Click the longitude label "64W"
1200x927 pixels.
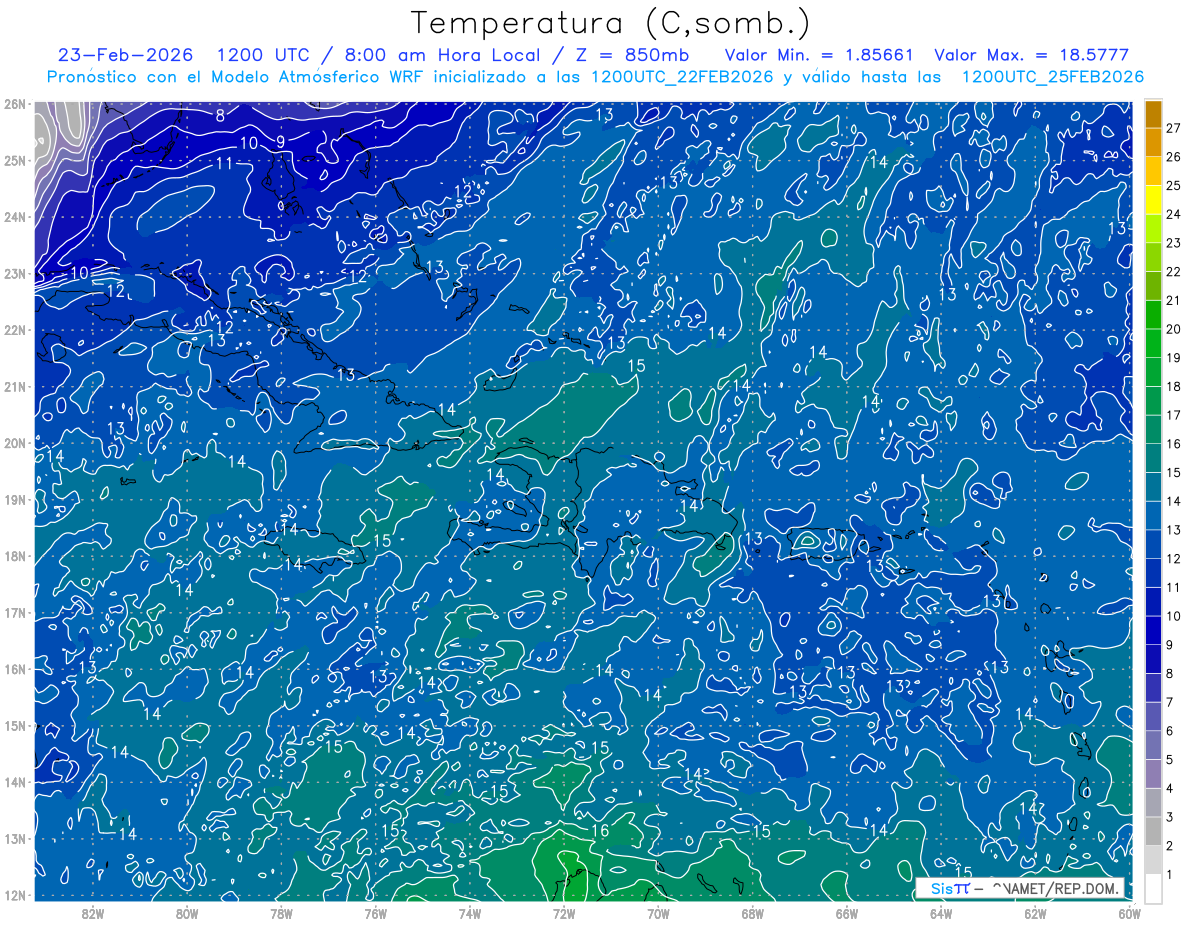point(941,913)
